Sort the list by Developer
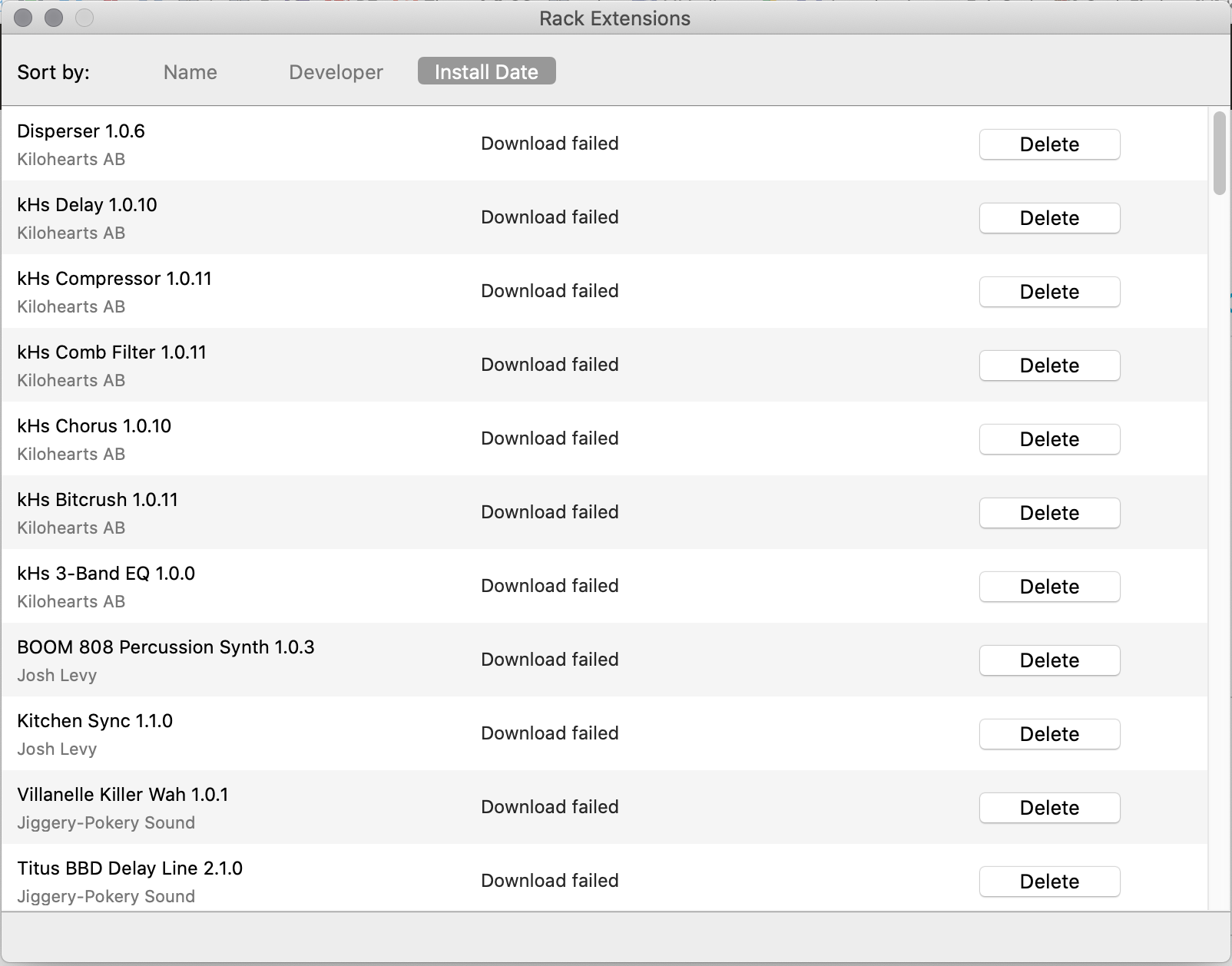 [336, 72]
